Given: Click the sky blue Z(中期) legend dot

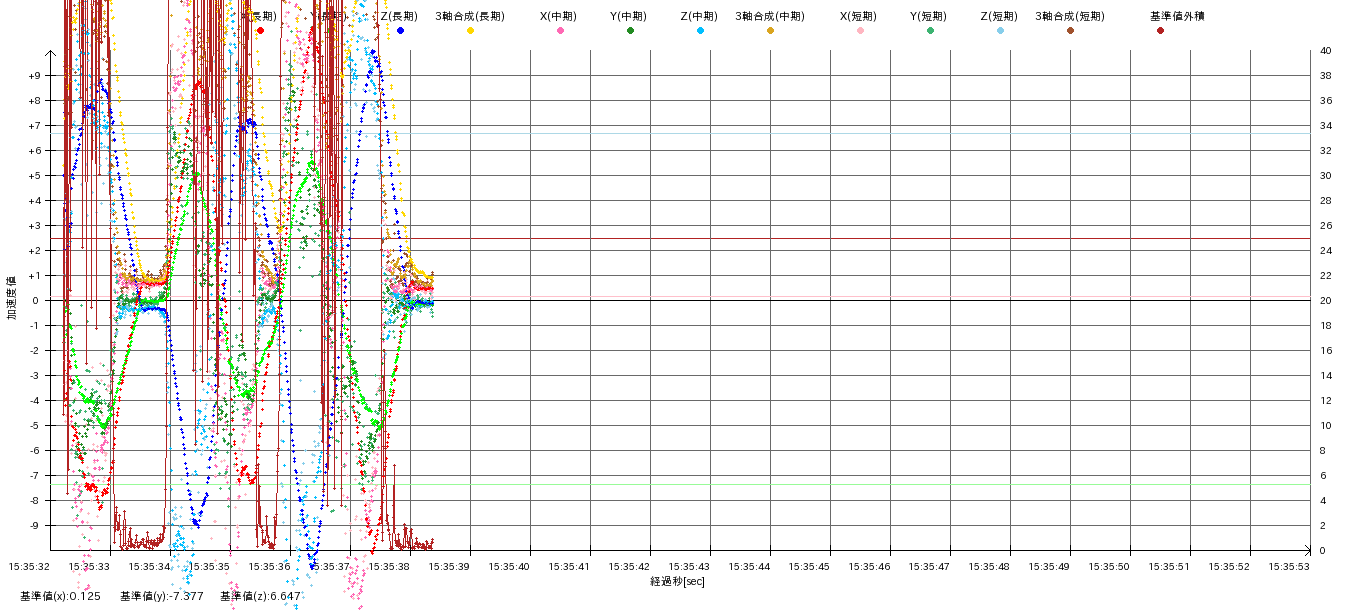Looking at the screenshot, I should (700, 31).
